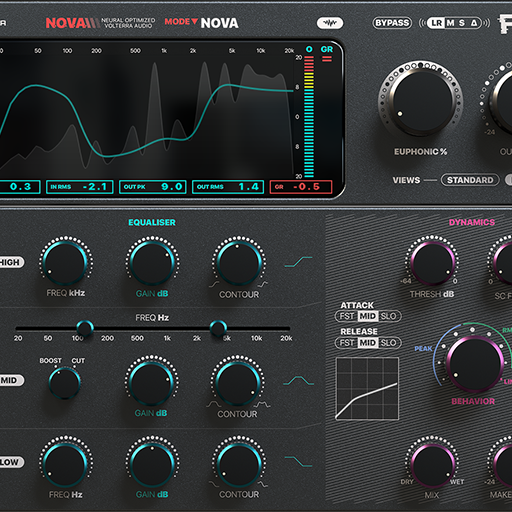This screenshot has height=512, width=512.
Task: Set ATTACK to MID
Action: click(368, 316)
